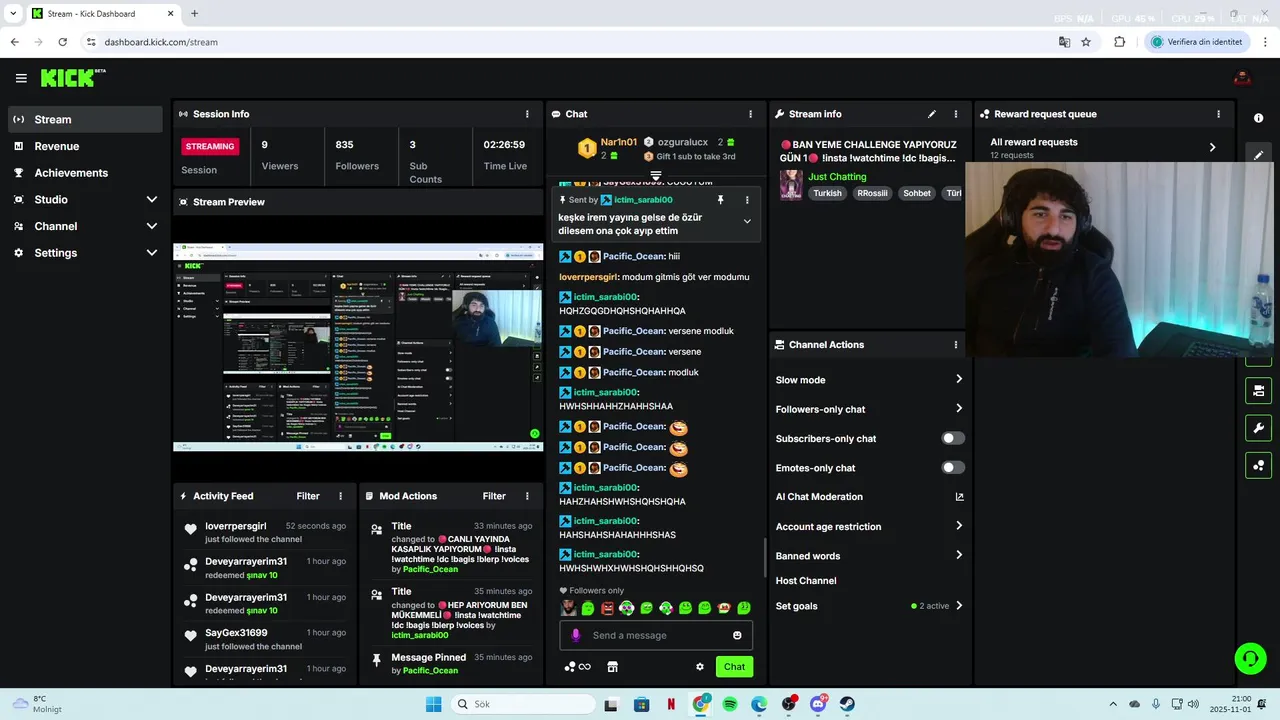
Task: Open the Just Chatting category link
Action: click(837, 177)
